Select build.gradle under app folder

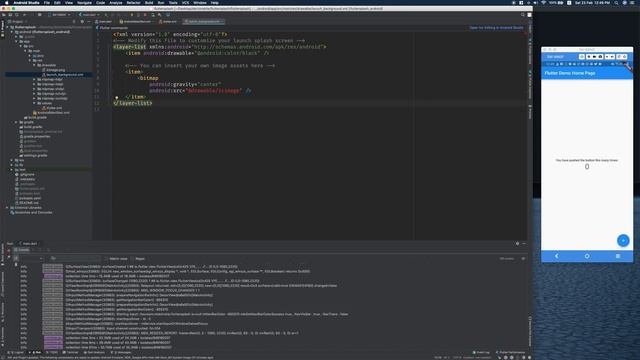tap(36, 118)
